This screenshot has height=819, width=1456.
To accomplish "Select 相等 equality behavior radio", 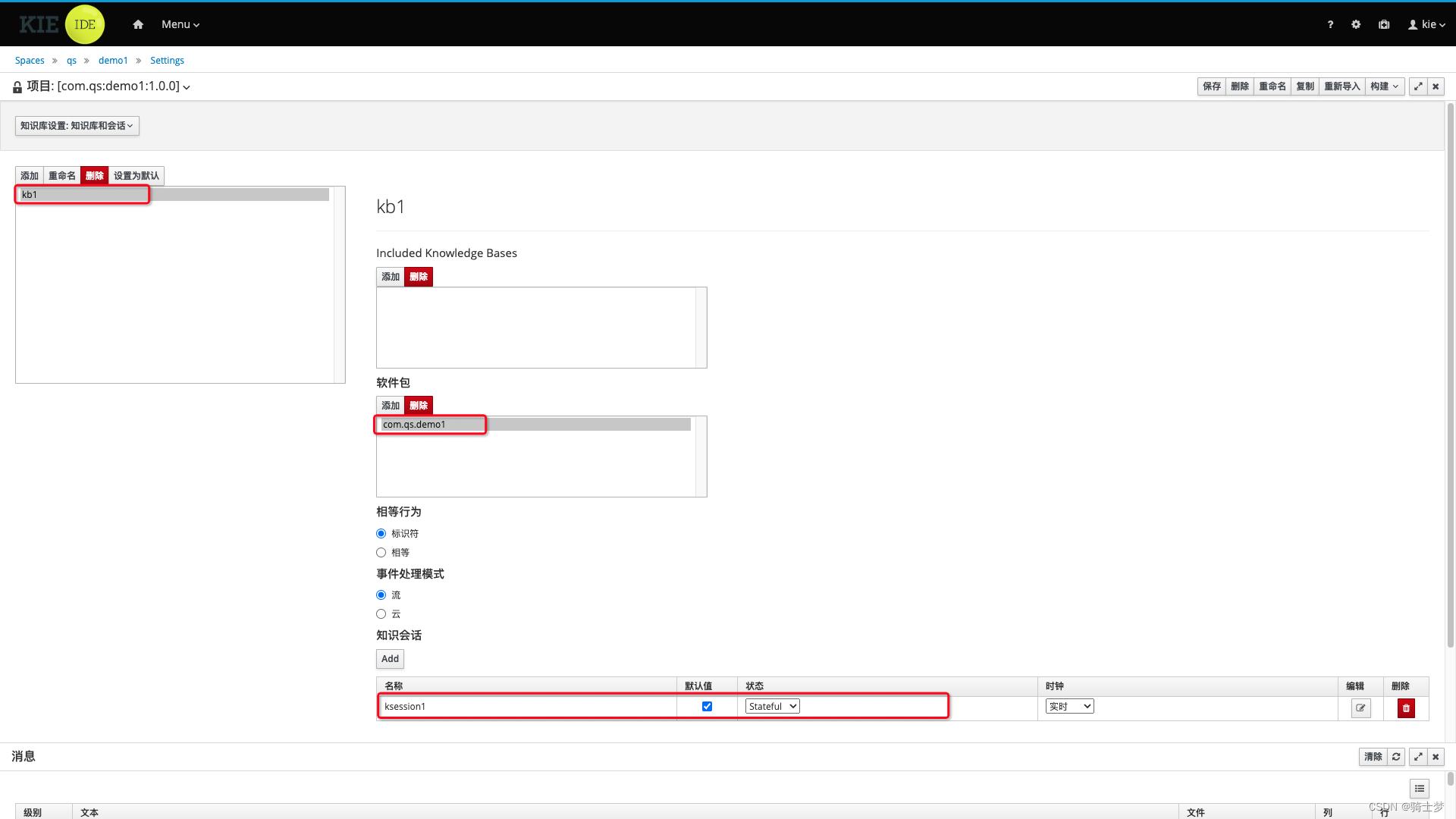I will [381, 553].
